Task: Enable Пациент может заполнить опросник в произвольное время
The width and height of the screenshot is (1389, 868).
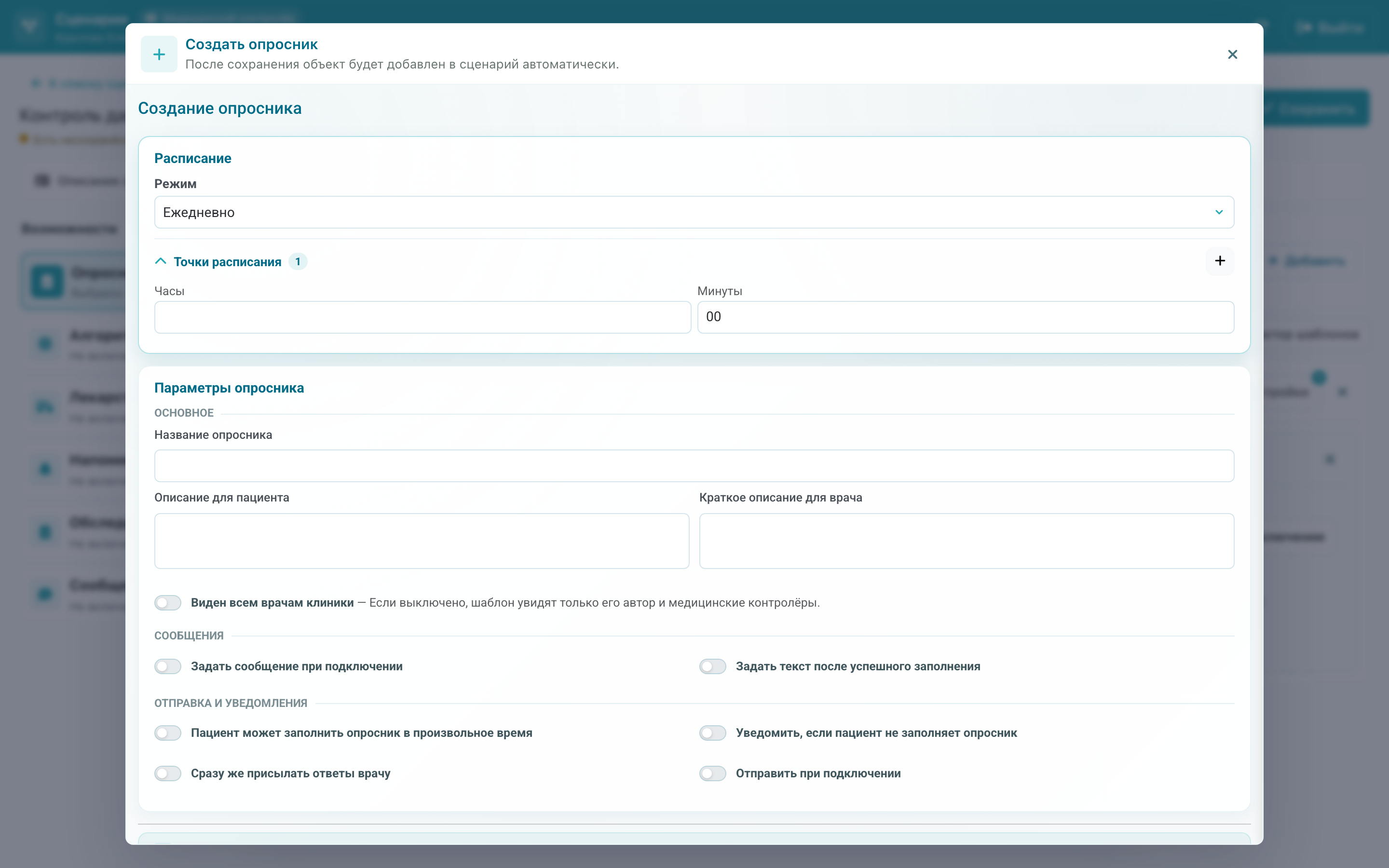Action: click(x=168, y=733)
